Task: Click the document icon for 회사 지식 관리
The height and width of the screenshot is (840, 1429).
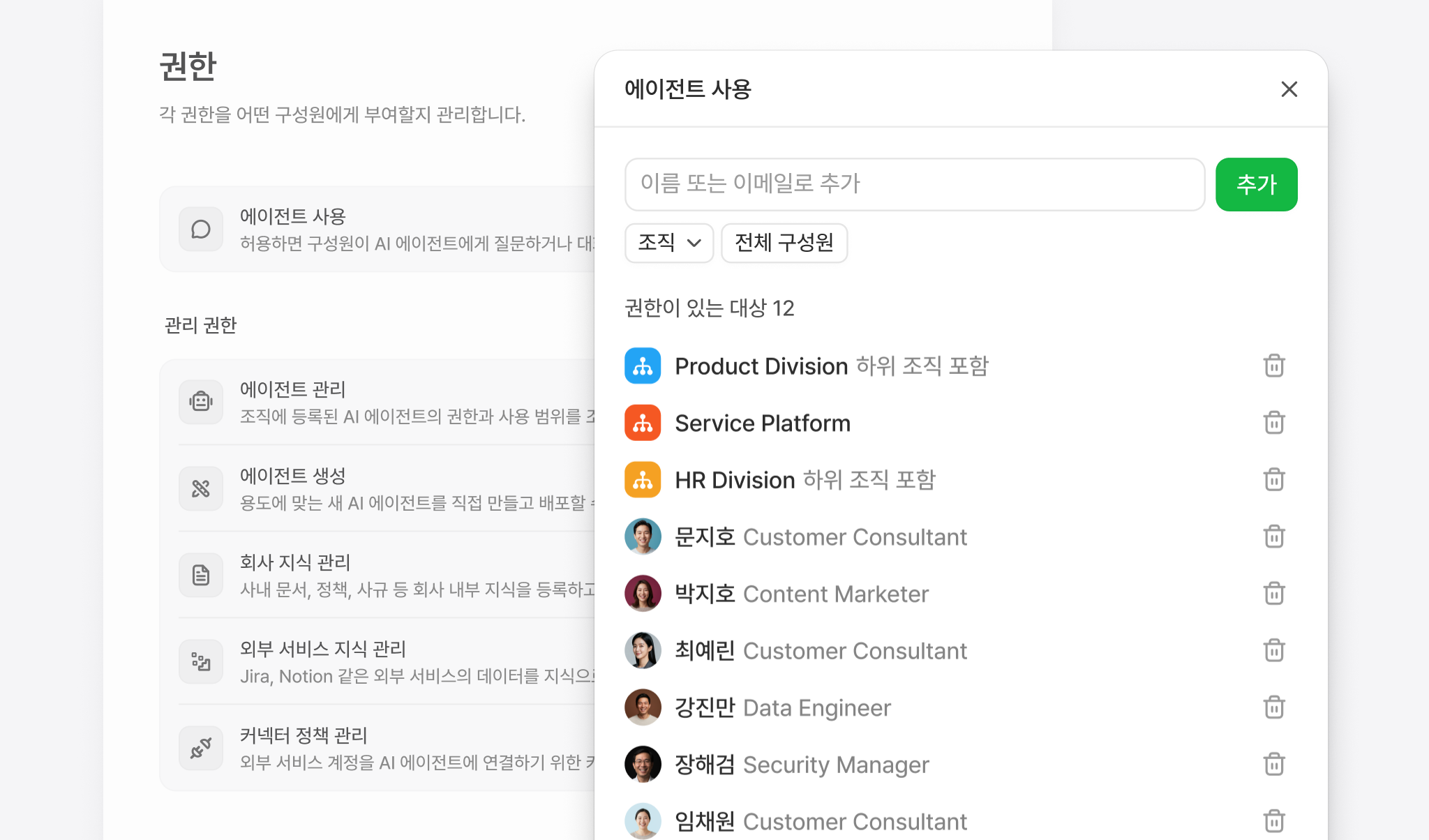Action: (201, 575)
